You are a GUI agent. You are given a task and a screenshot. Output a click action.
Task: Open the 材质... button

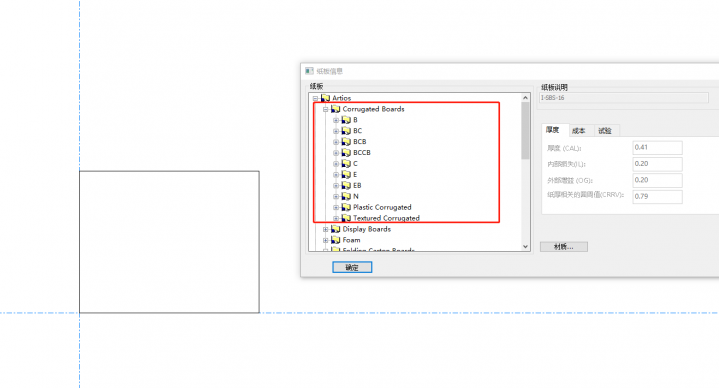[x=564, y=247]
